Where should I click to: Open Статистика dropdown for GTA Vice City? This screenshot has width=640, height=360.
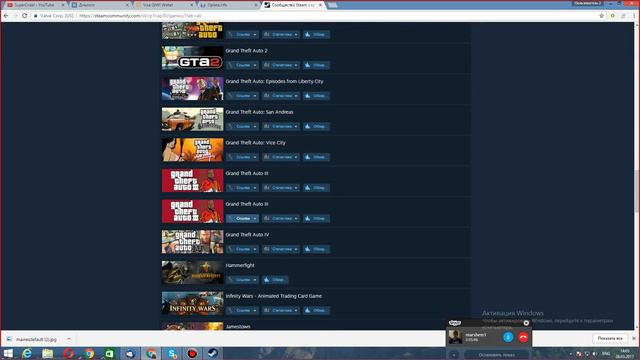click(281, 157)
